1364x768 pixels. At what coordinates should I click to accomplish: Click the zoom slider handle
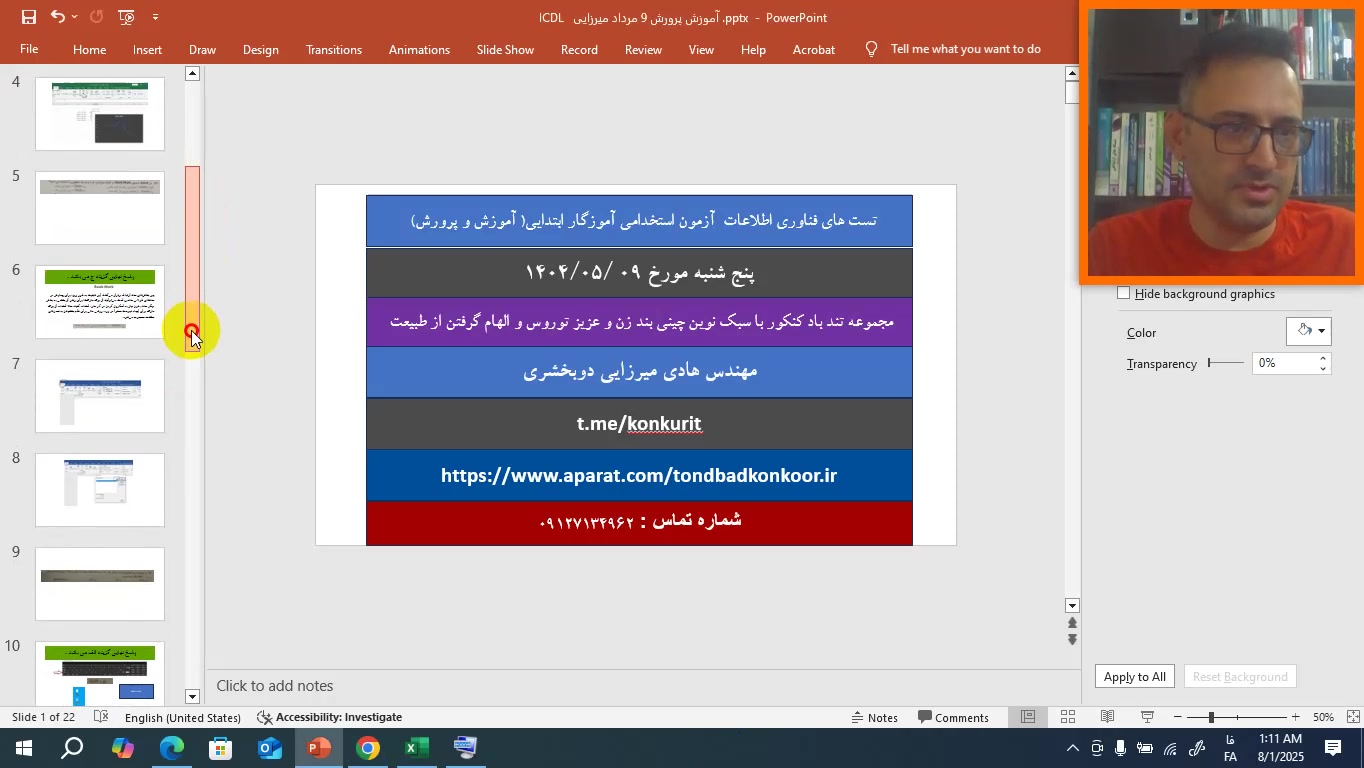click(1211, 717)
